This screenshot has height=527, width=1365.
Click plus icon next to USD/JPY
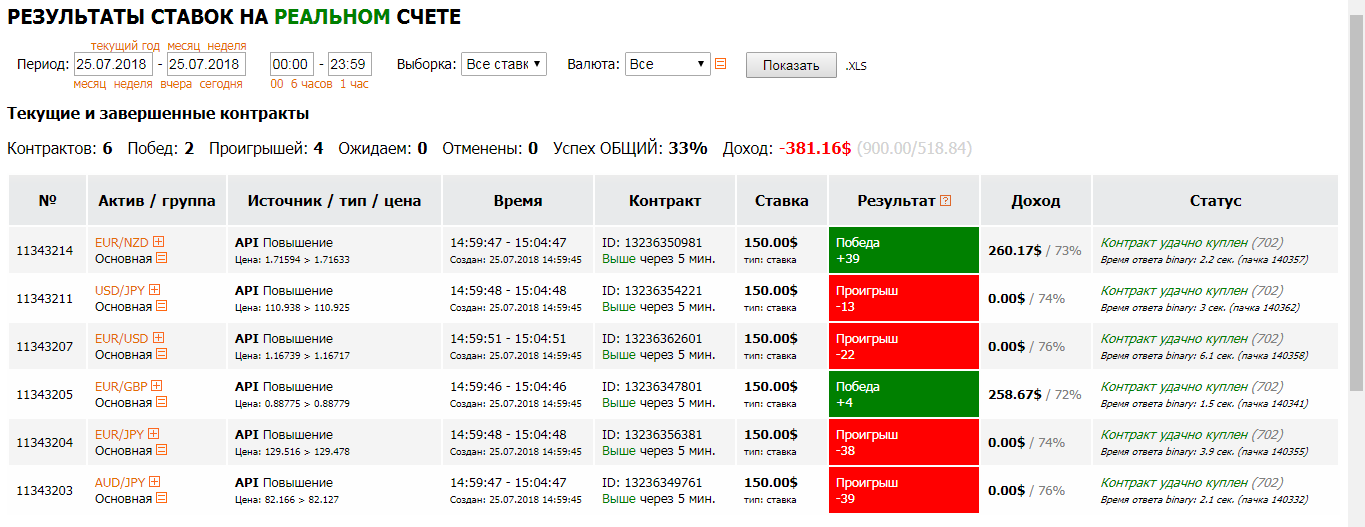click(x=154, y=290)
